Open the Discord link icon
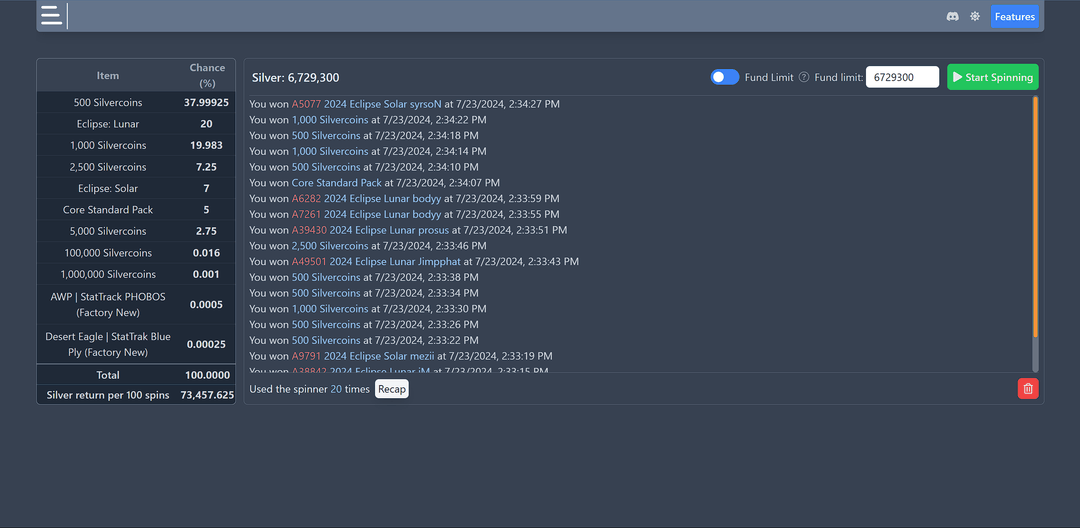Image resolution: width=1080 pixels, height=528 pixels. (x=952, y=17)
